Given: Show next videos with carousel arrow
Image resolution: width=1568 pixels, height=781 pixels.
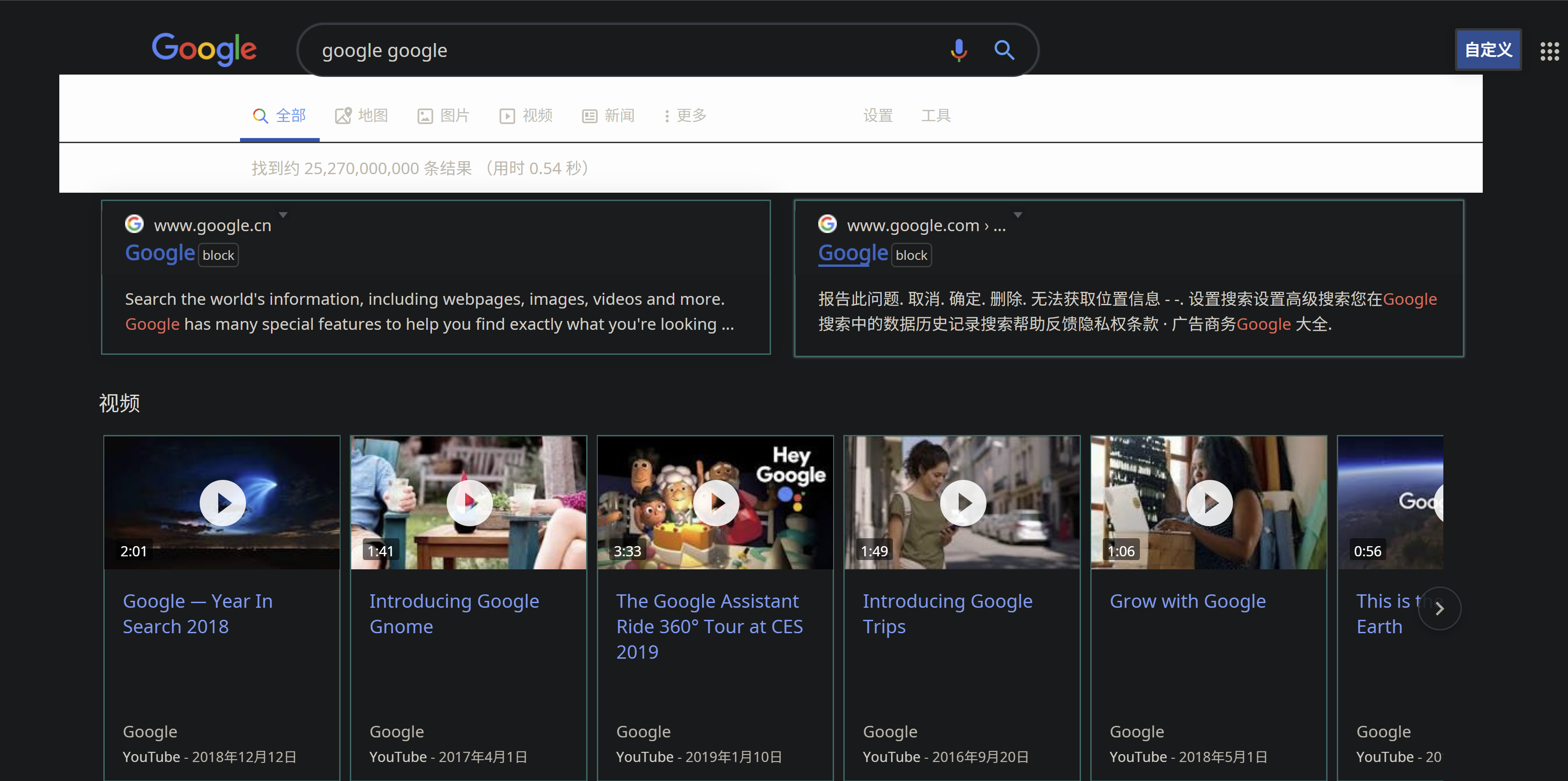Looking at the screenshot, I should click(1439, 608).
